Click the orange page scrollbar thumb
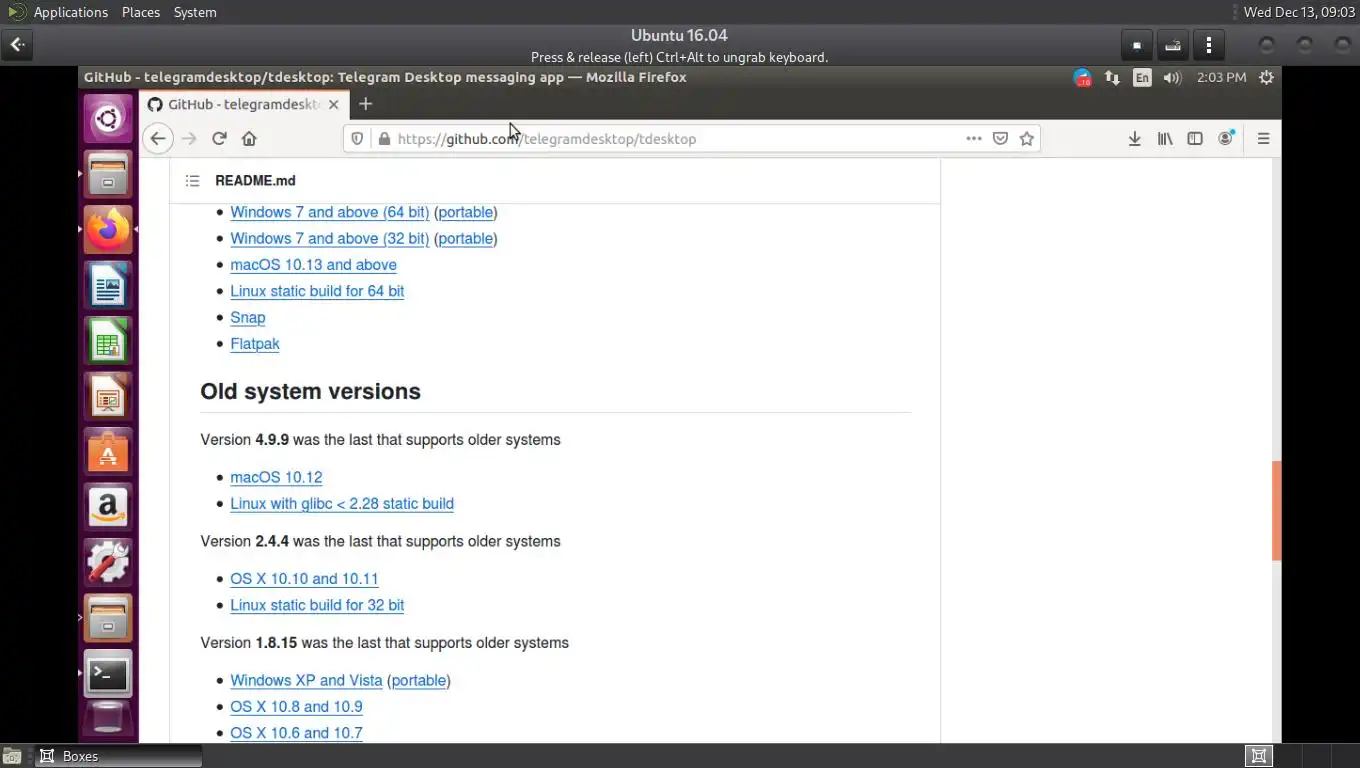 [x=1276, y=510]
